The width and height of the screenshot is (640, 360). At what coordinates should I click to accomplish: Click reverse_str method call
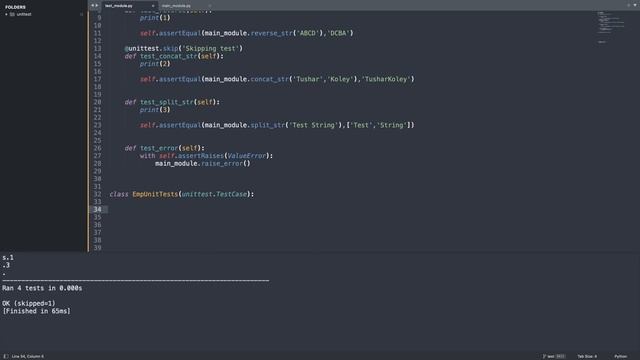272,33
